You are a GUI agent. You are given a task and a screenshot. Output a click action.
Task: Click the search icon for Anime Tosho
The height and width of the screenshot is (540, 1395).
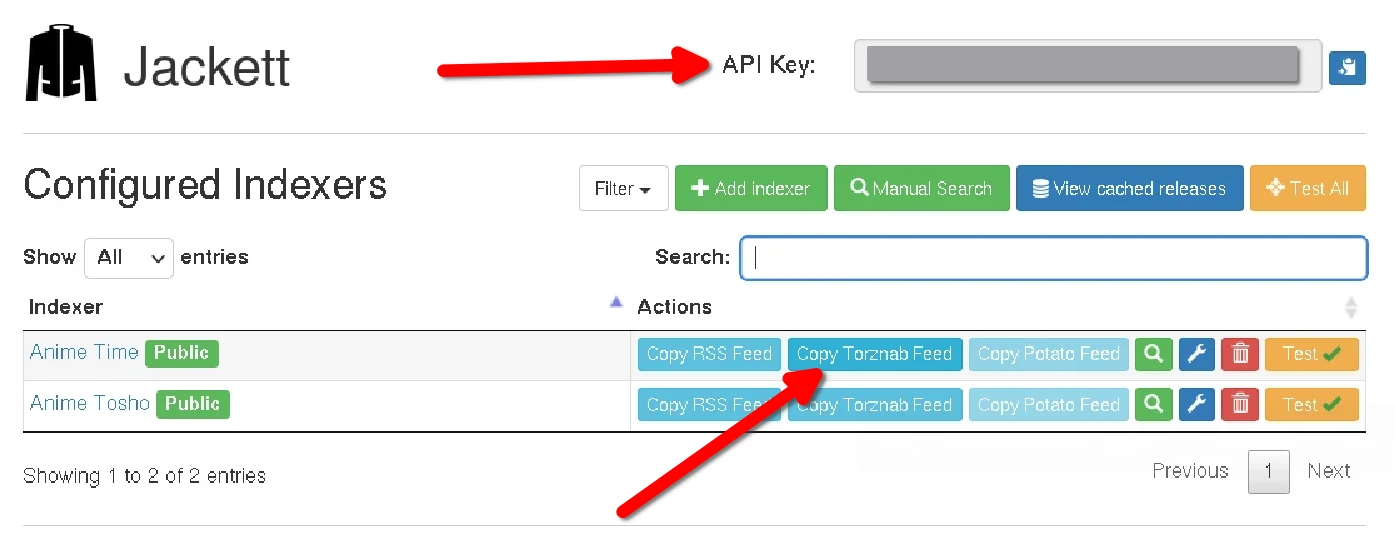(x=1153, y=405)
